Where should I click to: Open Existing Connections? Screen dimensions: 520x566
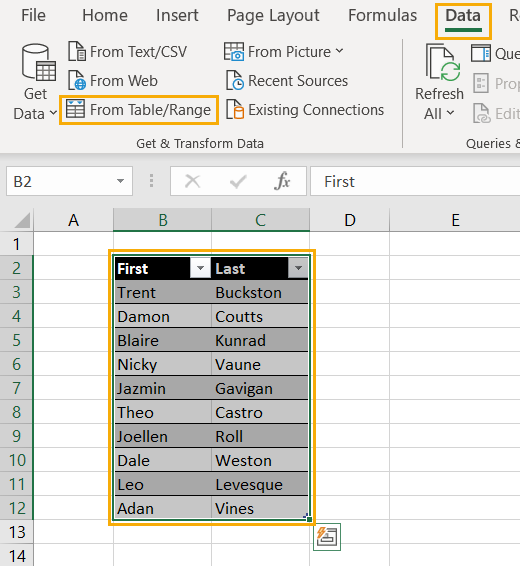point(305,110)
